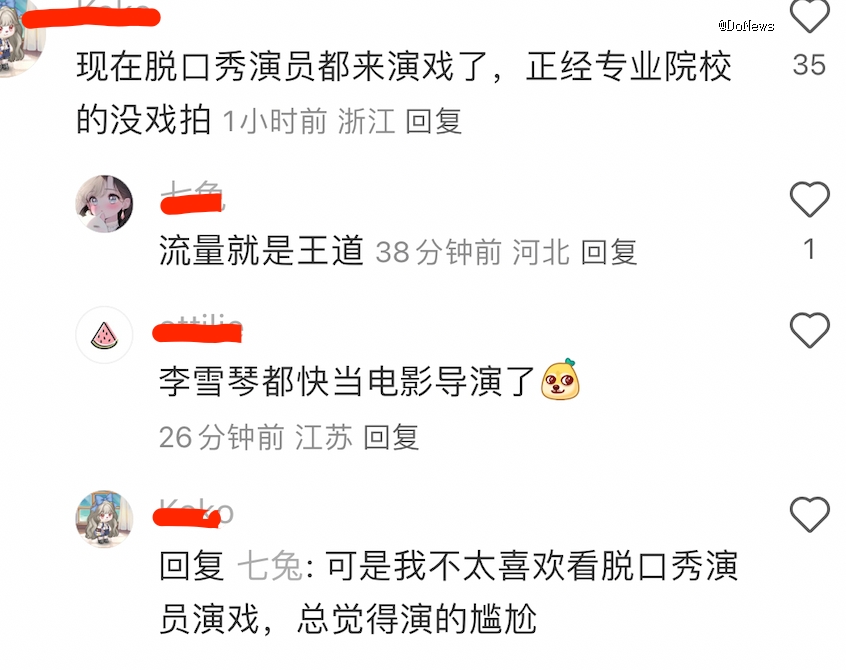Open the blue-bow avatar next to bottom reply
Viewport: 846px width, 670px height.
point(104,519)
